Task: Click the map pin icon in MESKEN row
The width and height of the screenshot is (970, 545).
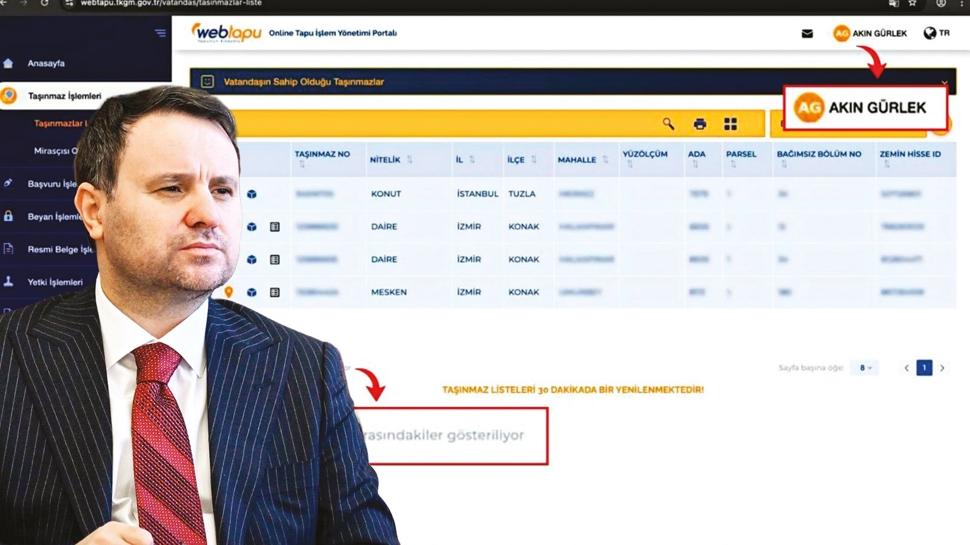Action: [x=229, y=292]
